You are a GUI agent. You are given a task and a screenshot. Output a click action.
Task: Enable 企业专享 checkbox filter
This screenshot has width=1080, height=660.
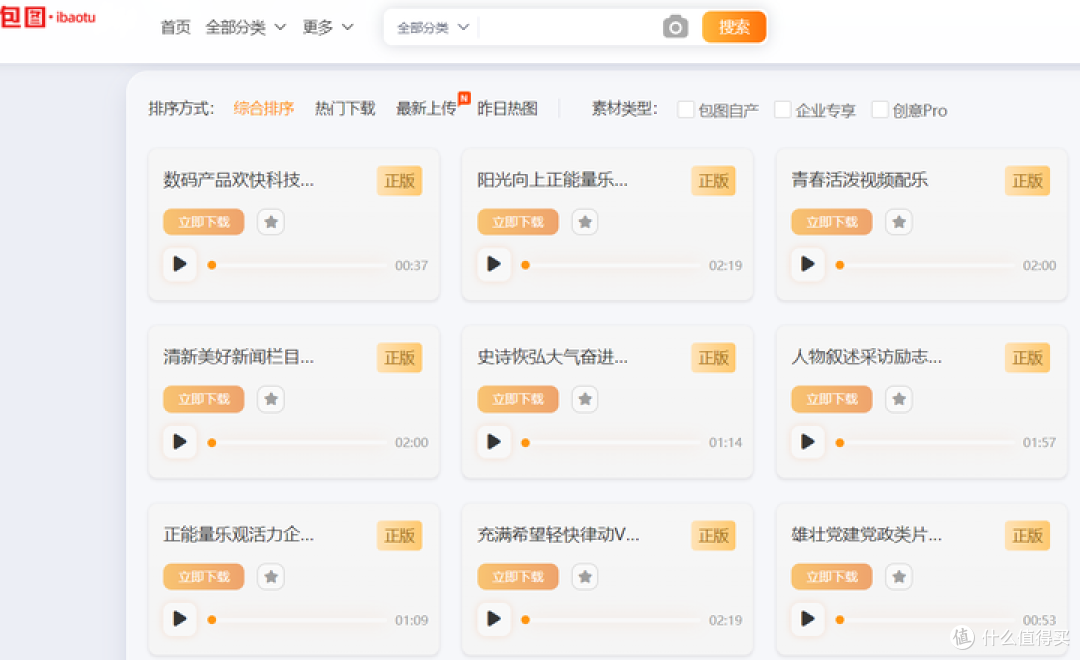pos(782,110)
